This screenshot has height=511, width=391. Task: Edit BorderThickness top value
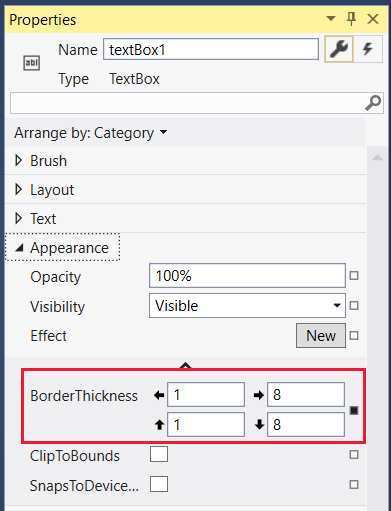[206, 424]
